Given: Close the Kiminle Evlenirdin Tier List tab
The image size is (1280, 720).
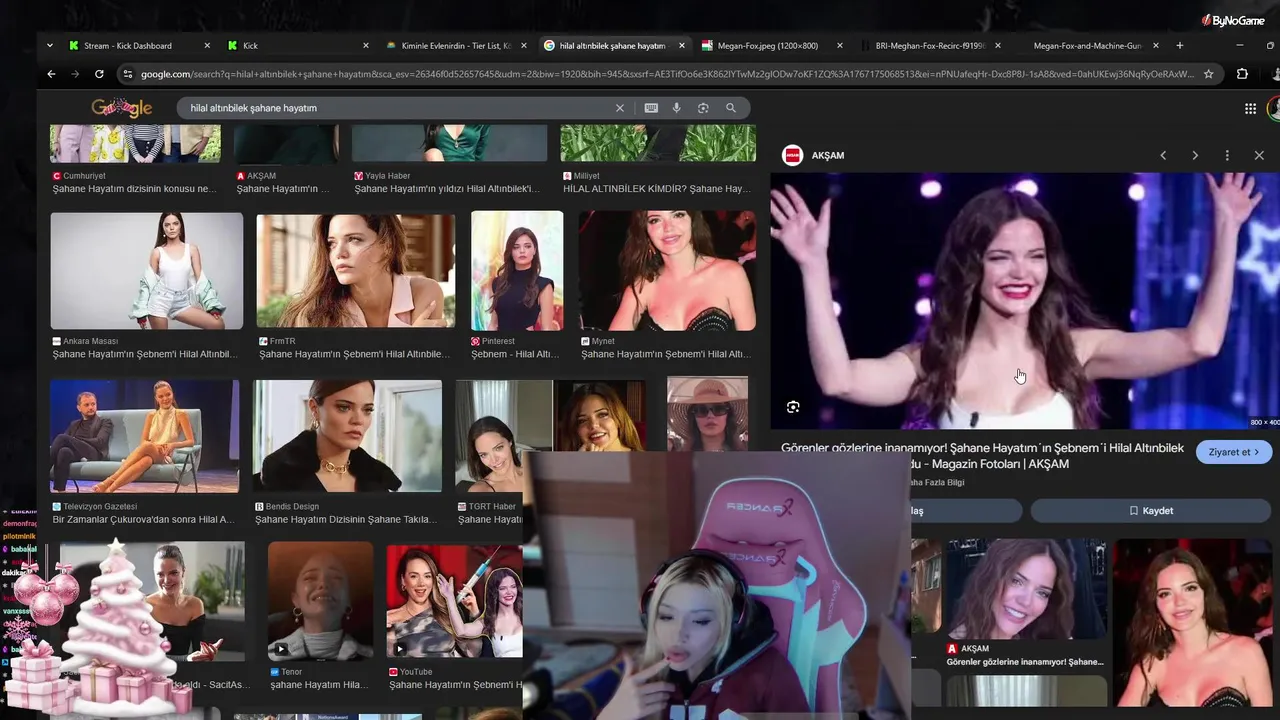Looking at the screenshot, I should [x=523, y=45].
